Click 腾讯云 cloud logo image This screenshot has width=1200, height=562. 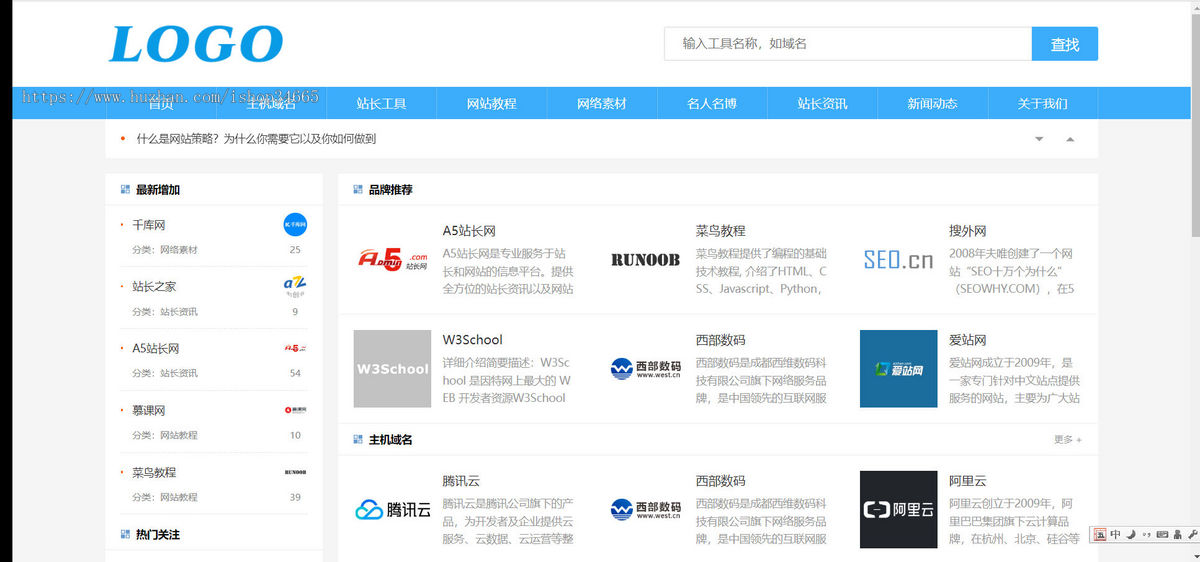click(x=392, y=510)
